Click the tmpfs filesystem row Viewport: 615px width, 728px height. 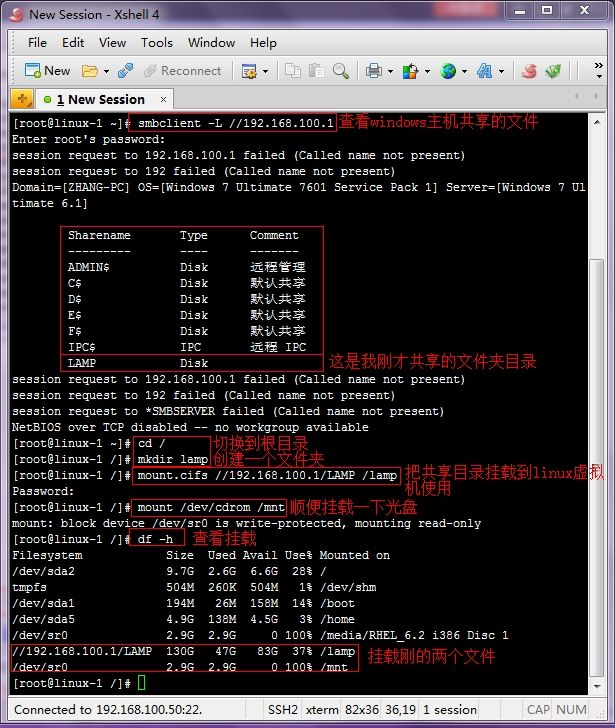point(194,587)
